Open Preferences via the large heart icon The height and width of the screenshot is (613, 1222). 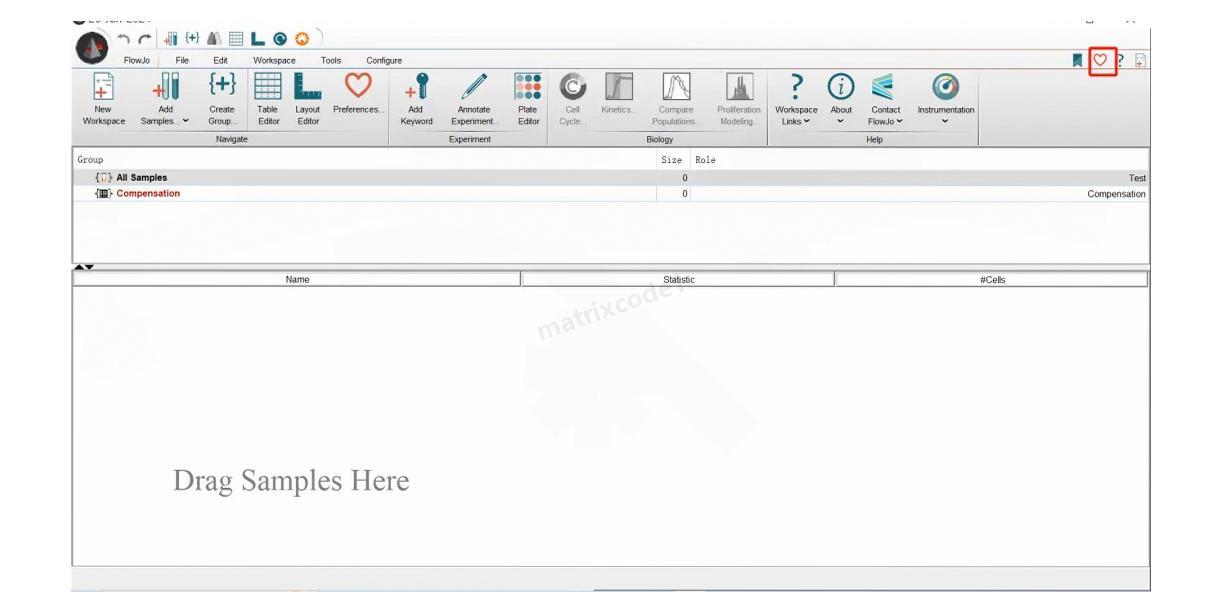point(357,86)
